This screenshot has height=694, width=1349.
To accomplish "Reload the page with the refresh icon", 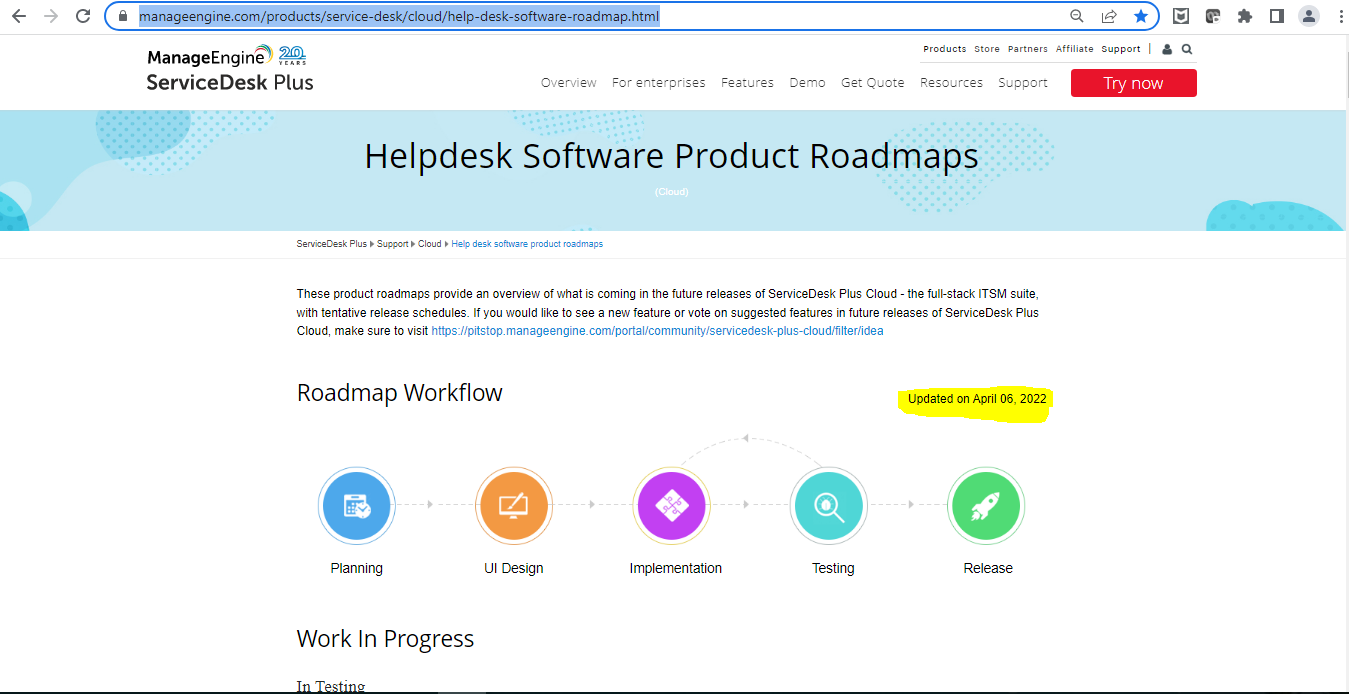I will pos(84,16).
